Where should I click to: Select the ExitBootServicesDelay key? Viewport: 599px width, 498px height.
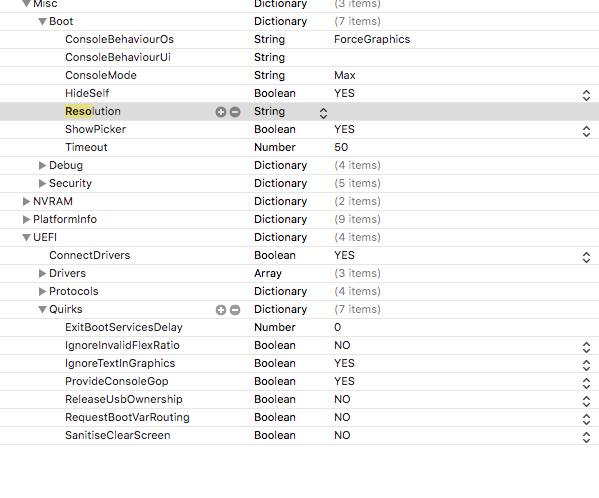tap(124, 327)
